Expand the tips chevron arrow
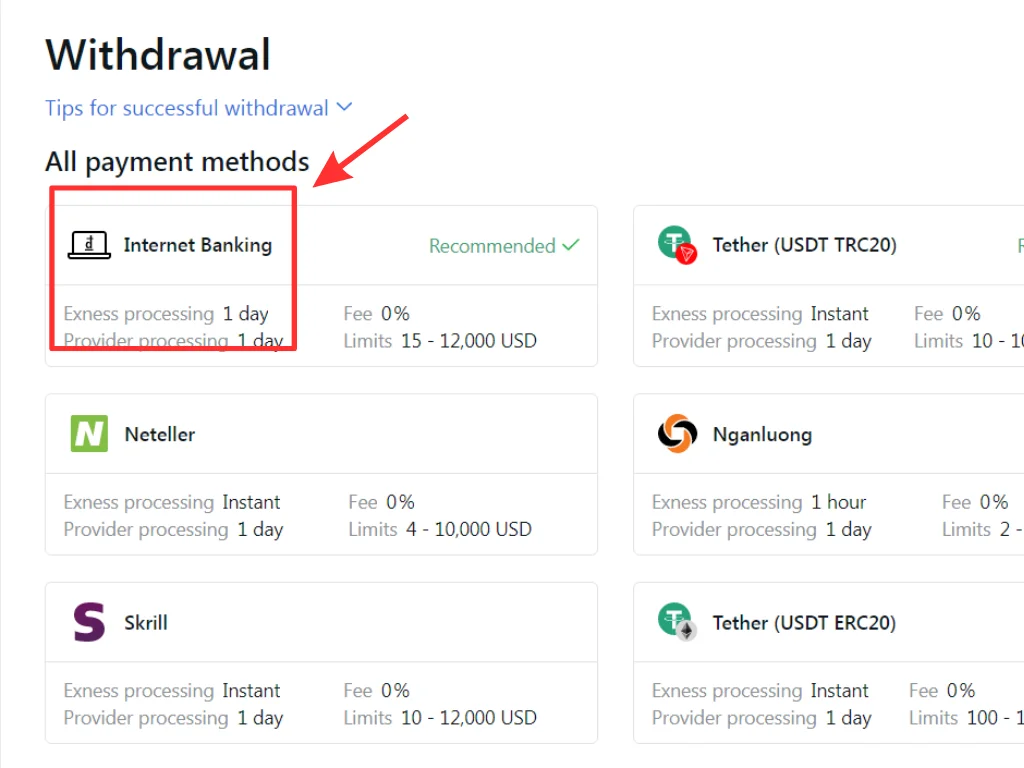The width and height of the screenshot is (1024, 768). coord(345,107)
